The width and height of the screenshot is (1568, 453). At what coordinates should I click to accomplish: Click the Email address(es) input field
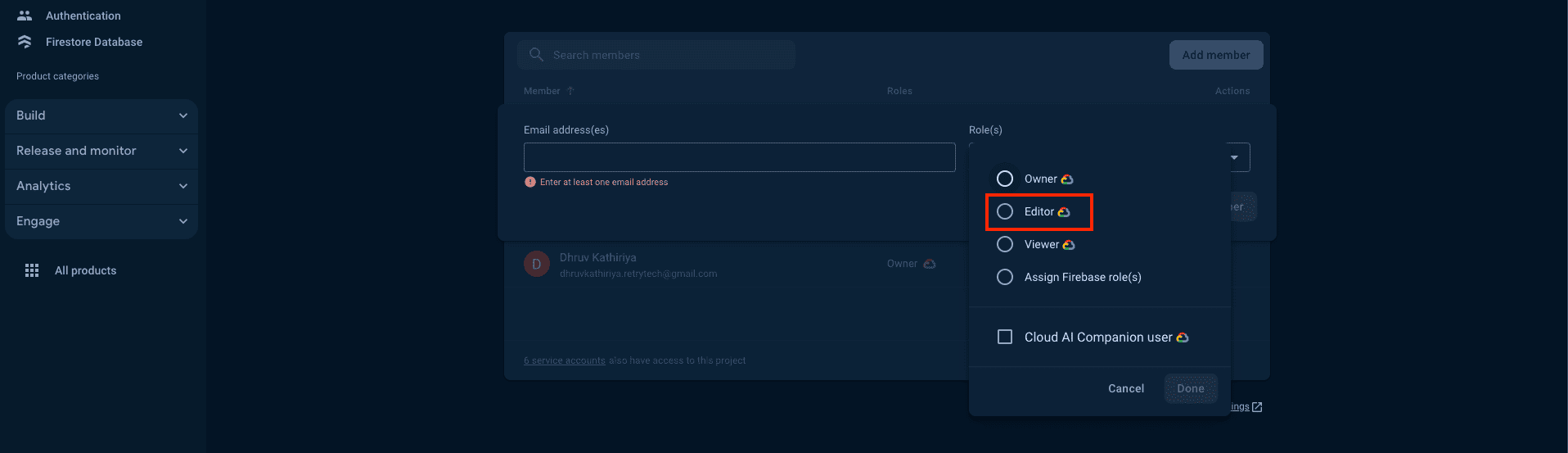click(740, 157)
